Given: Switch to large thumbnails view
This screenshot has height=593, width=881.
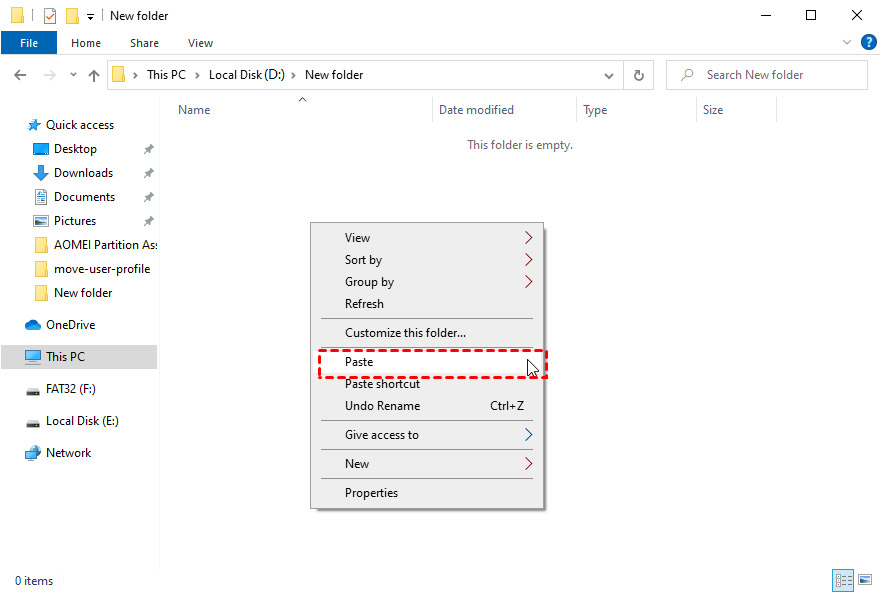Looking at the screenshot, I should pyautogui.click(x=864, y=580).
